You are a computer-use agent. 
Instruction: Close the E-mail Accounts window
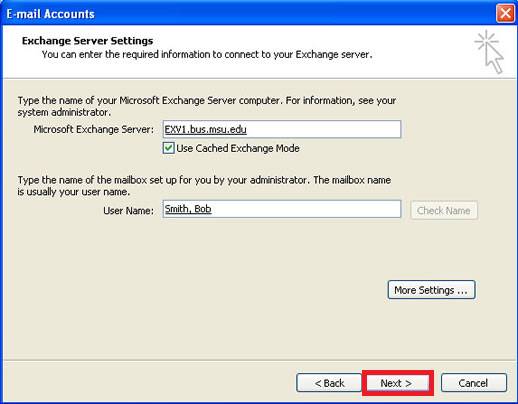click(x=505, y=14)
